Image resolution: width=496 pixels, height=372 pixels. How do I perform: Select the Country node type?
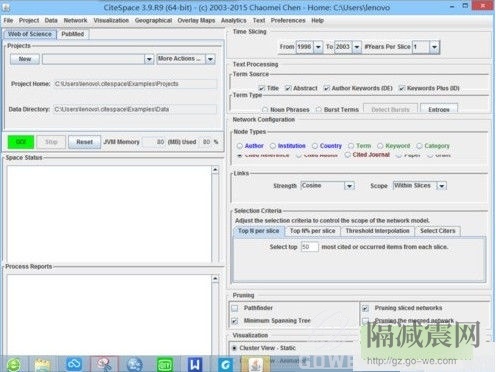315,146
